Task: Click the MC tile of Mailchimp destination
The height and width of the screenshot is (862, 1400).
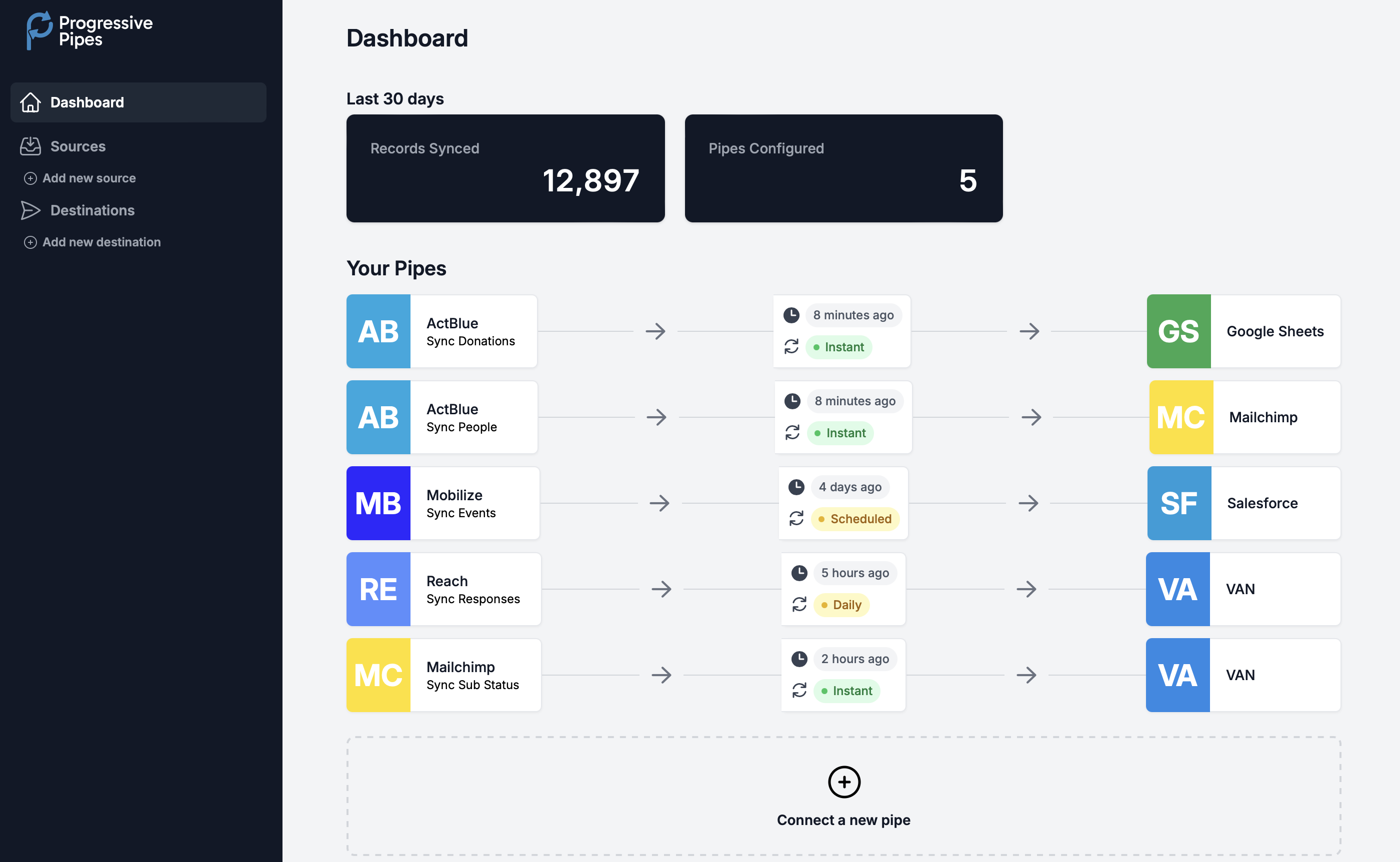Action: pyautogui.click(x=1181, y=417)
